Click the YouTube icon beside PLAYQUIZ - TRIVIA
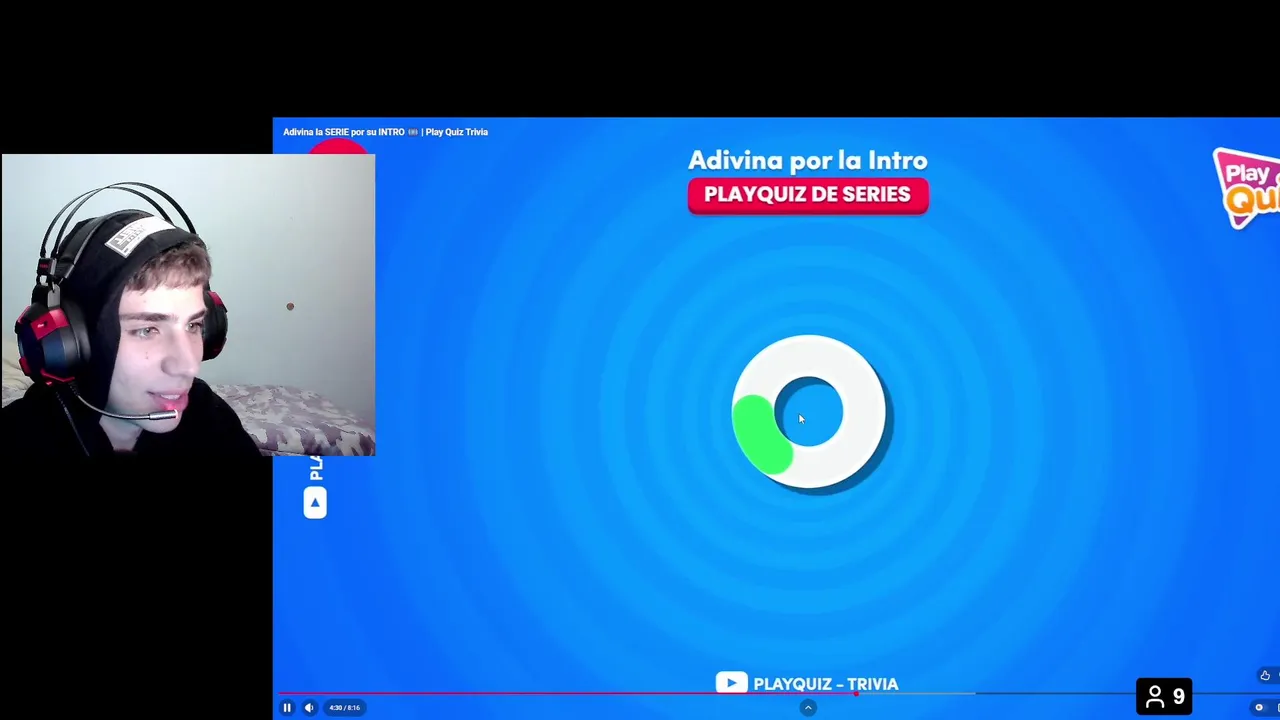The image size is (1280, 720). (731, 684)
